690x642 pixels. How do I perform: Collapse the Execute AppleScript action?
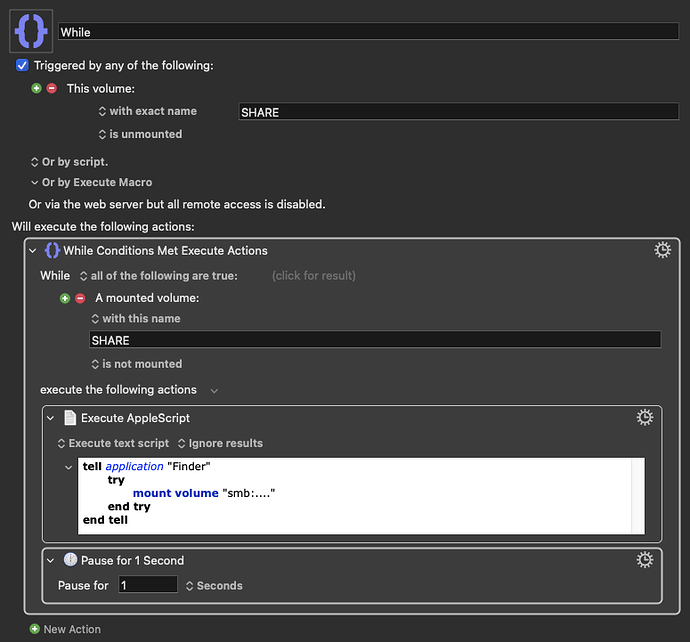pyautogui.click(x=51, y=418)
